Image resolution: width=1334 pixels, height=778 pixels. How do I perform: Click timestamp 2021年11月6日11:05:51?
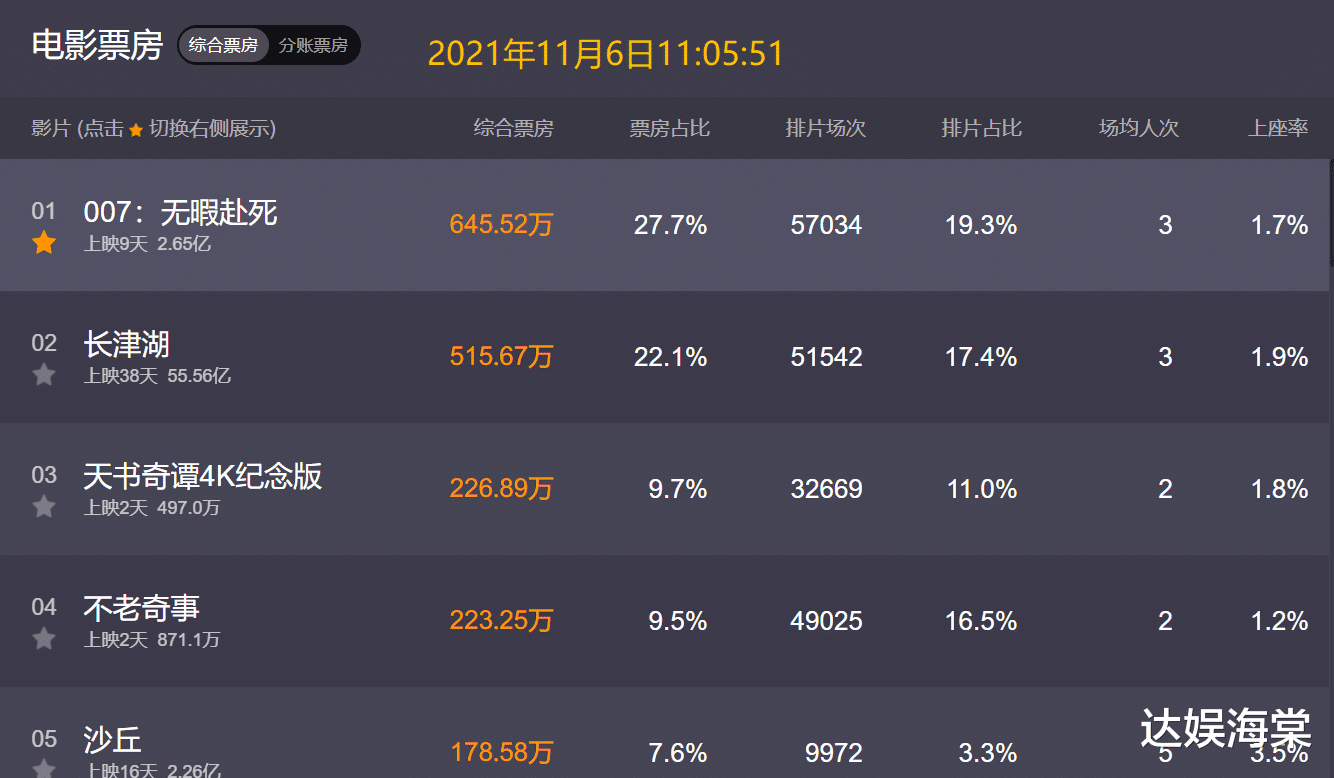click(x=606, y=54)
